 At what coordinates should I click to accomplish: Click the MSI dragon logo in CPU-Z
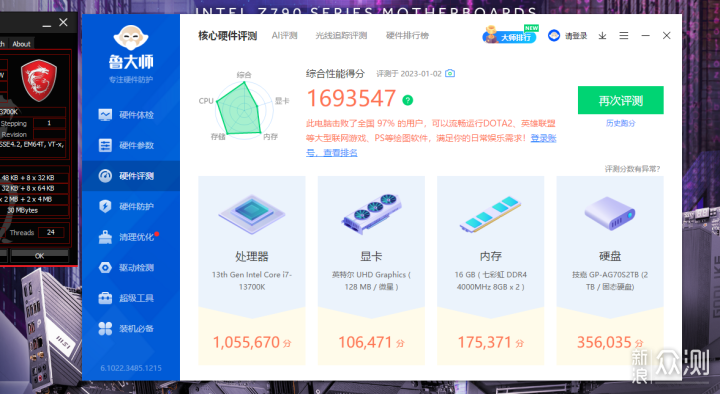(39, 80)
